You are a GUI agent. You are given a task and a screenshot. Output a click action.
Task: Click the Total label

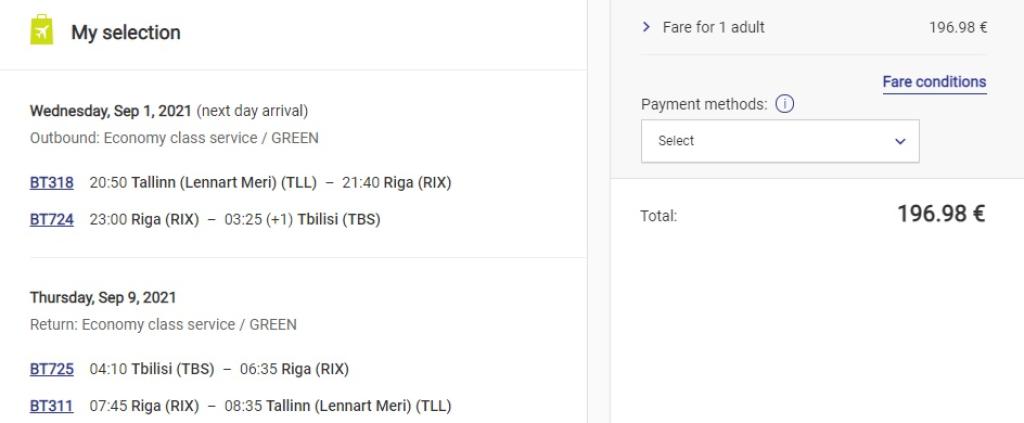click(658, 215)
